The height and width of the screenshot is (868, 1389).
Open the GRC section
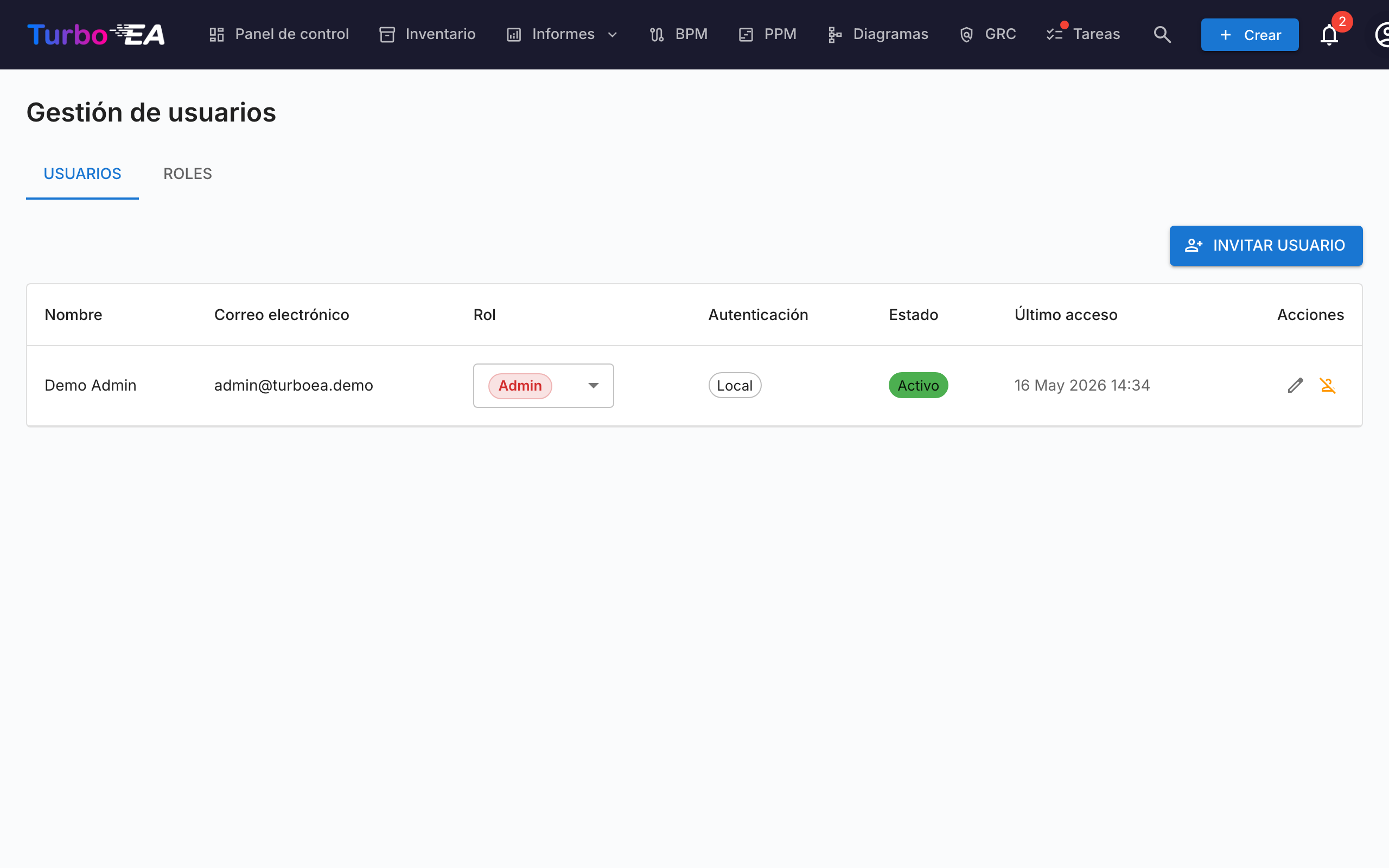(987, 34)
